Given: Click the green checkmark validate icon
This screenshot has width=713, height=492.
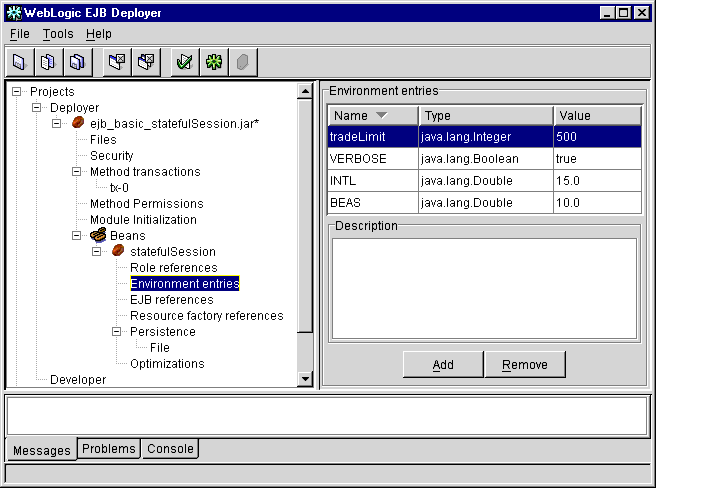Looking at the screenshot, I should 184,62.
